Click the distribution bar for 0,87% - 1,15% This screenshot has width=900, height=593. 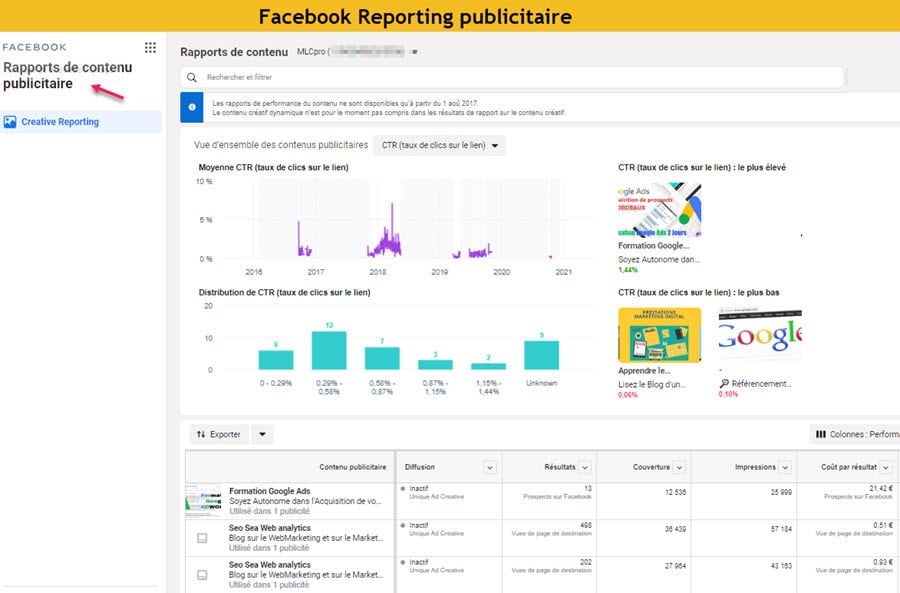[435, 365]
